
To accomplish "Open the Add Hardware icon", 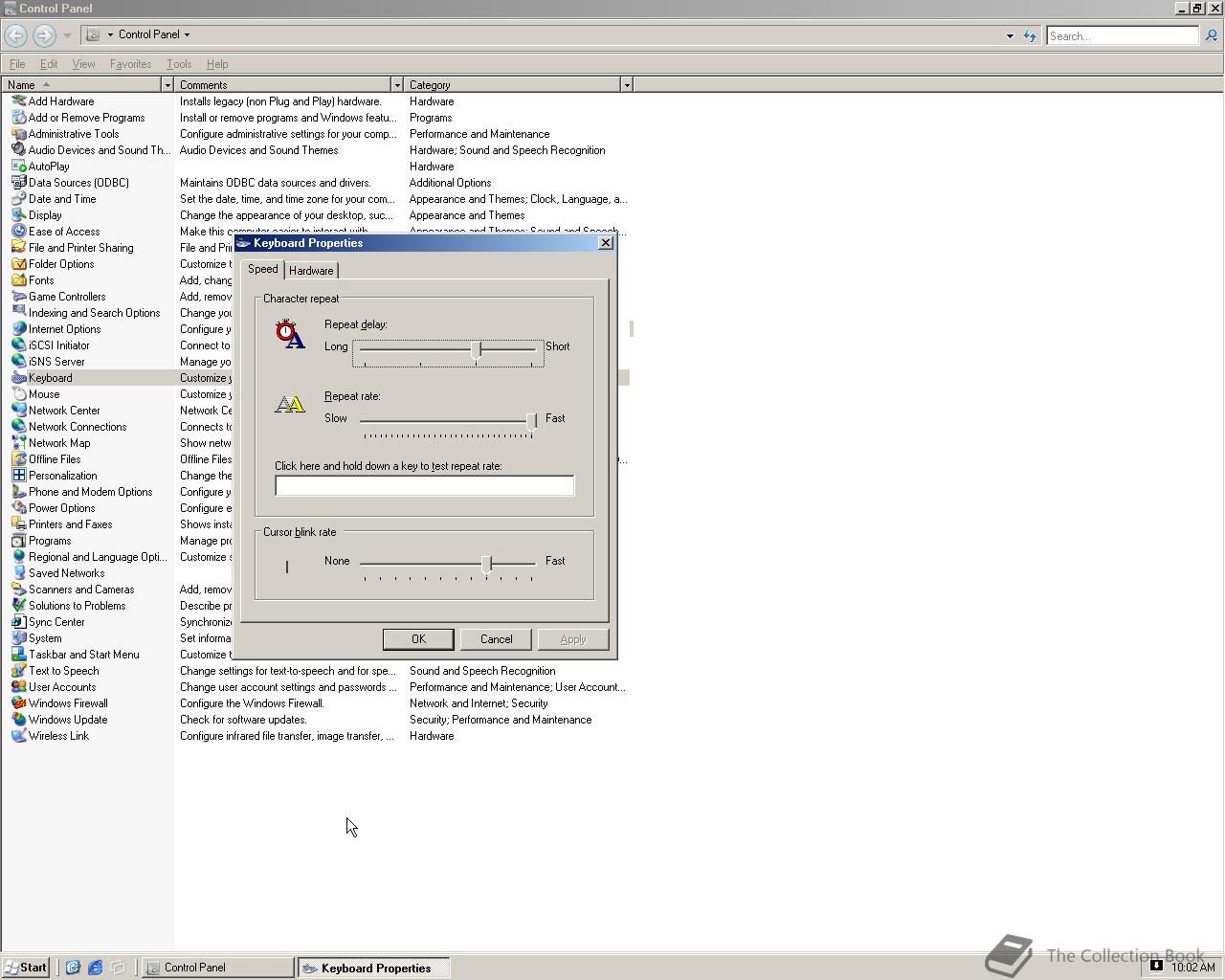I will pos(18,101).
